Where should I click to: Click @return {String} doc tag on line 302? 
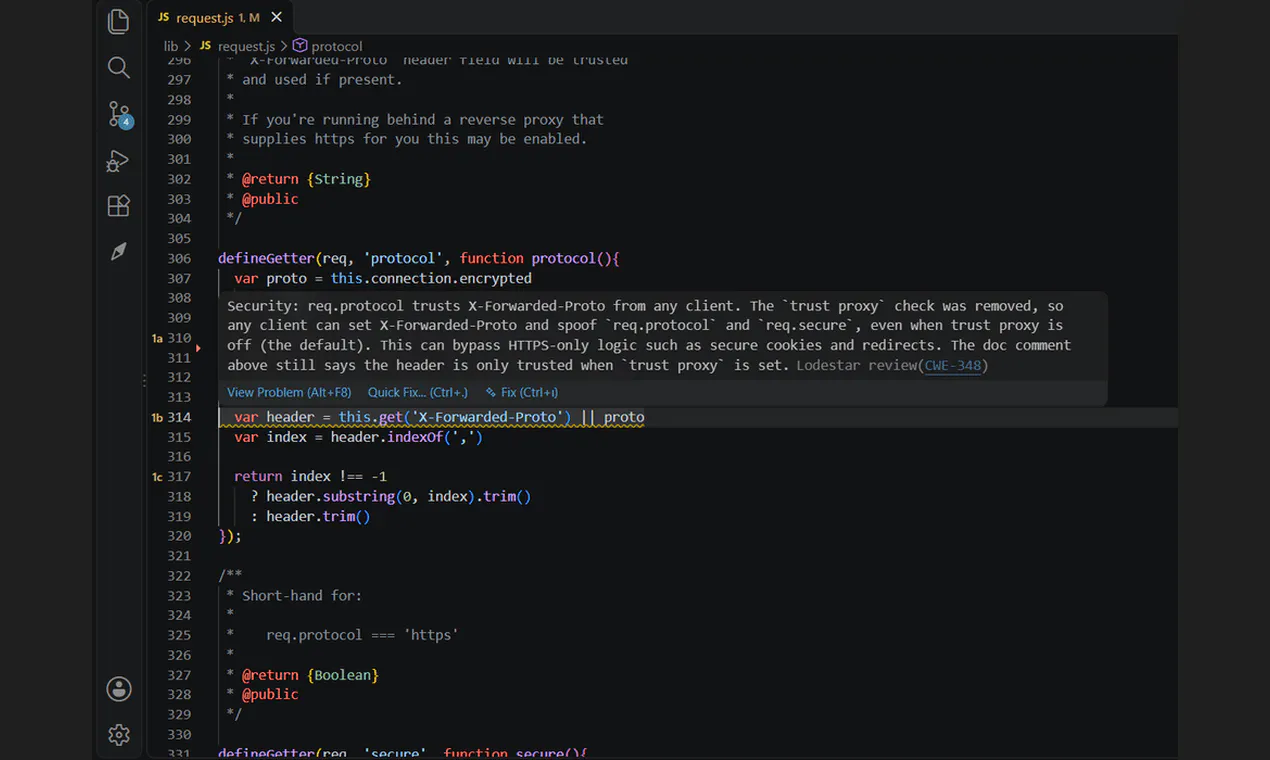pos(306,179)
